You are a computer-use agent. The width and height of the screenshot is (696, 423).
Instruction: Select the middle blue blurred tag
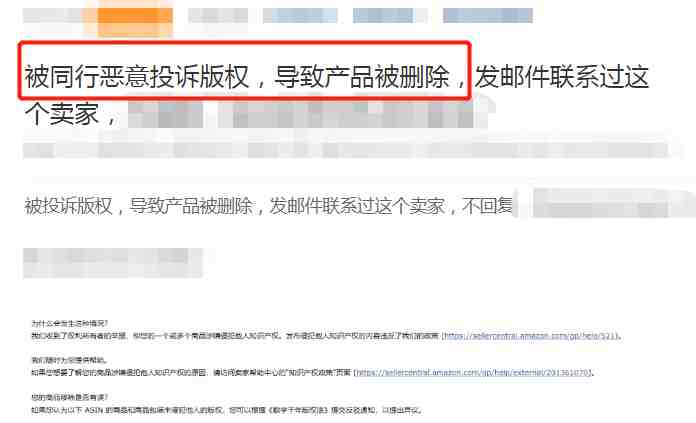coord(384,16)
